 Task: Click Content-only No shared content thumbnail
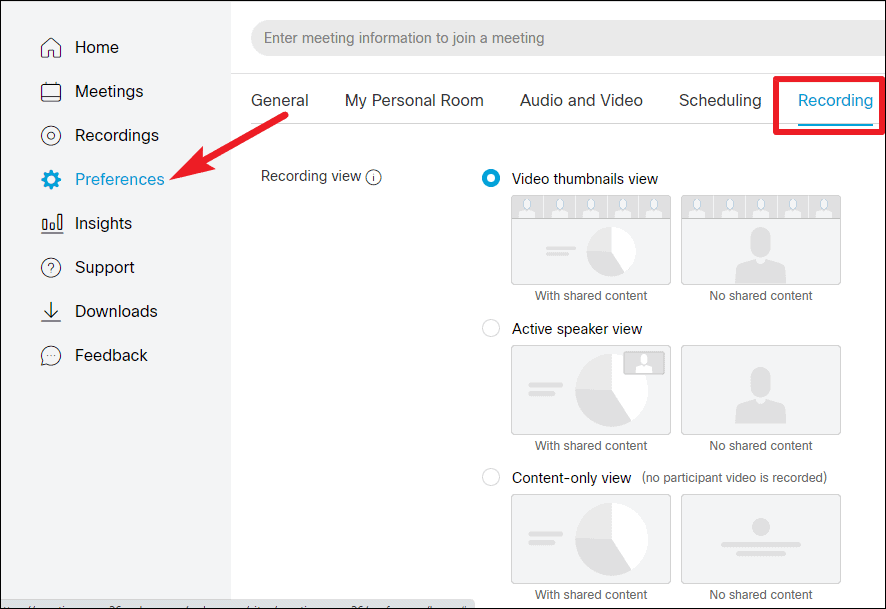point(761,539)
